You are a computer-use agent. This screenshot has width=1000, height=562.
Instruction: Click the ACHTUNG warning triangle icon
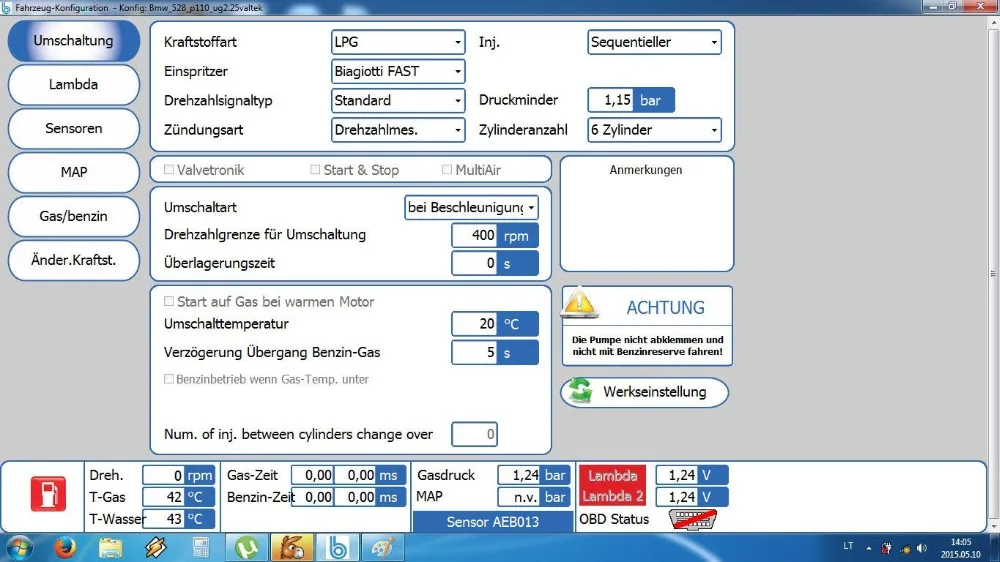tap(579, 302)
